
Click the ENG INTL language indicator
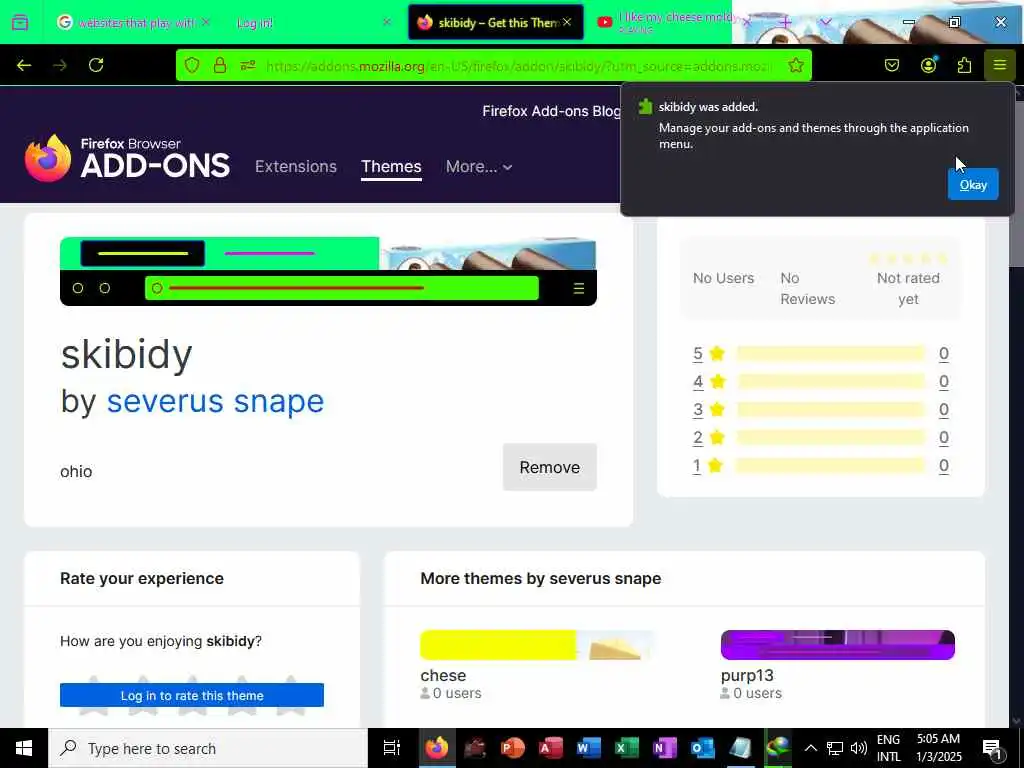coord(888,748)
